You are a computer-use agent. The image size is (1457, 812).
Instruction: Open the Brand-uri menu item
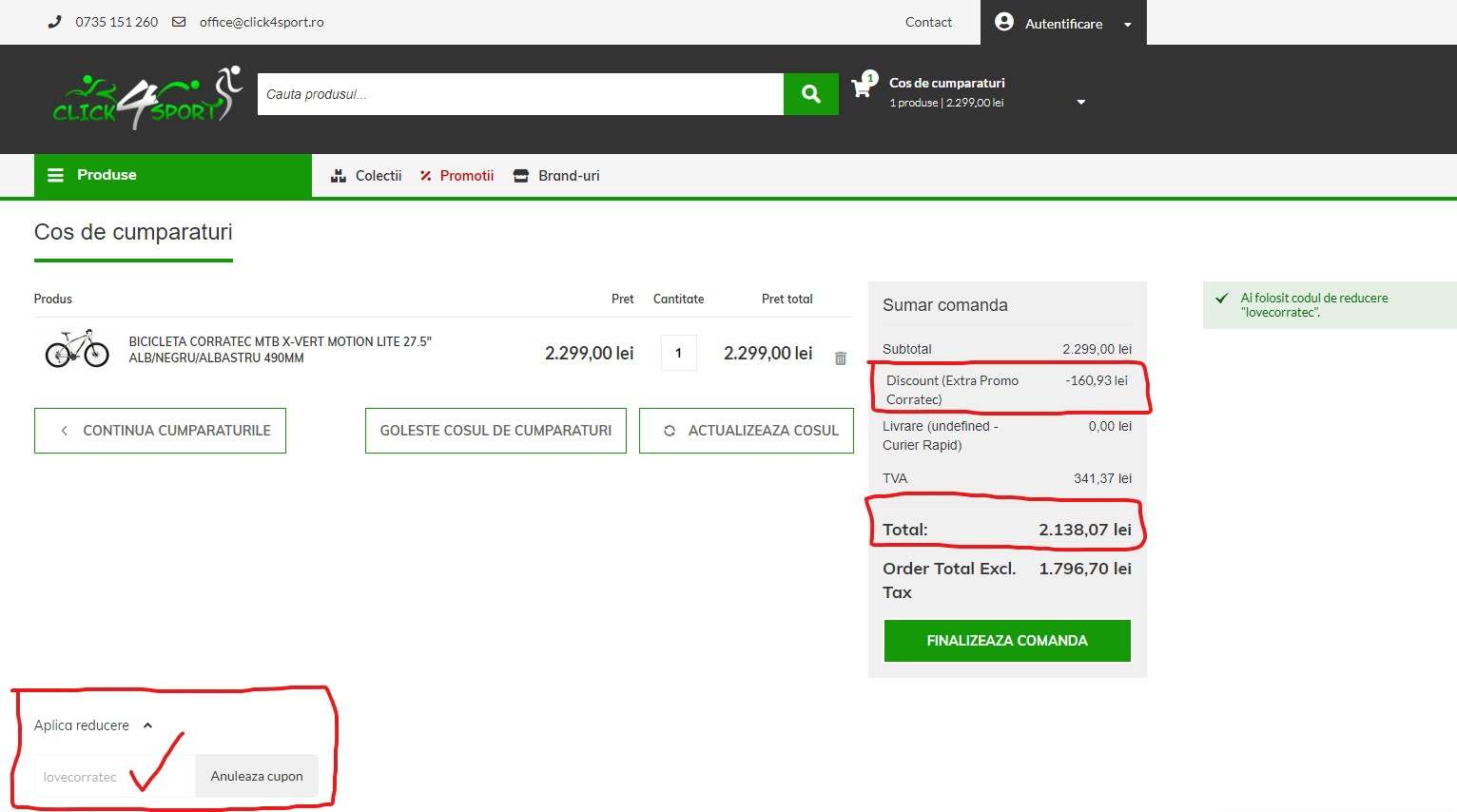point(569,176)
